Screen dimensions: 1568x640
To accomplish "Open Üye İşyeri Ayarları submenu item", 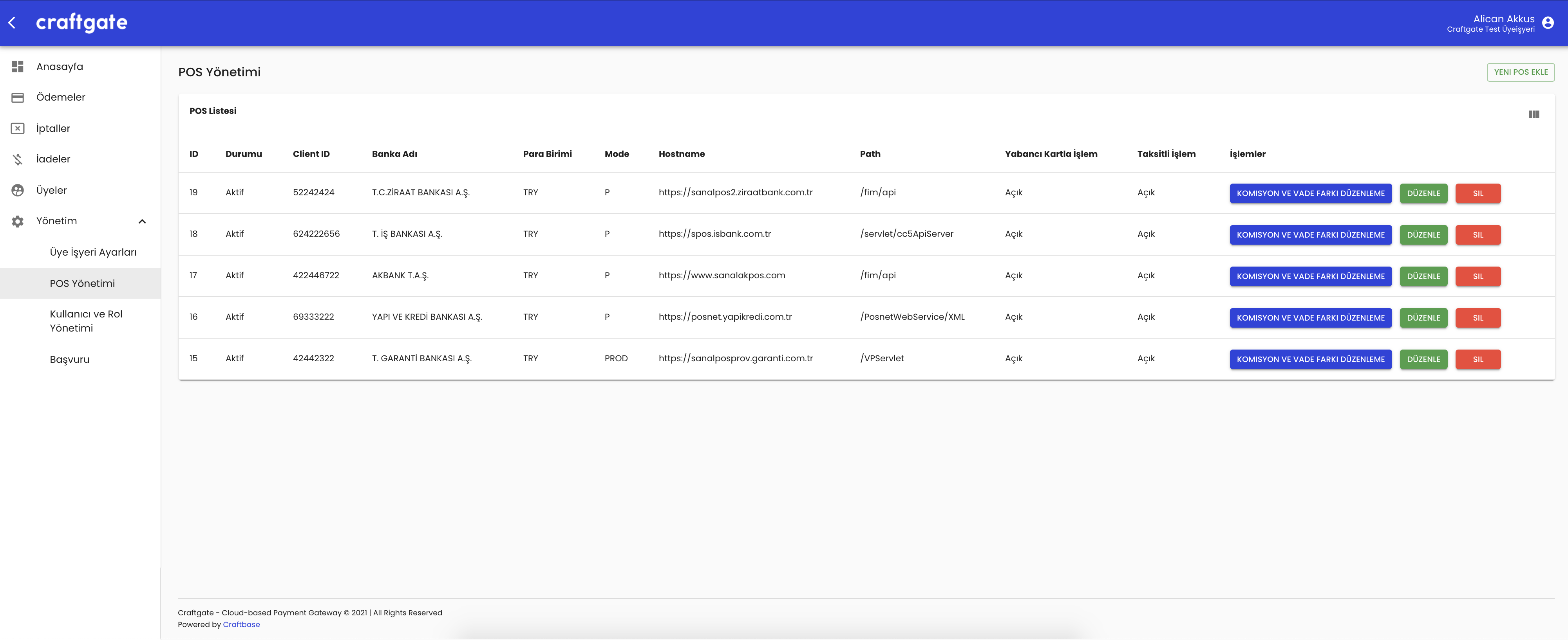I will 93,252.
